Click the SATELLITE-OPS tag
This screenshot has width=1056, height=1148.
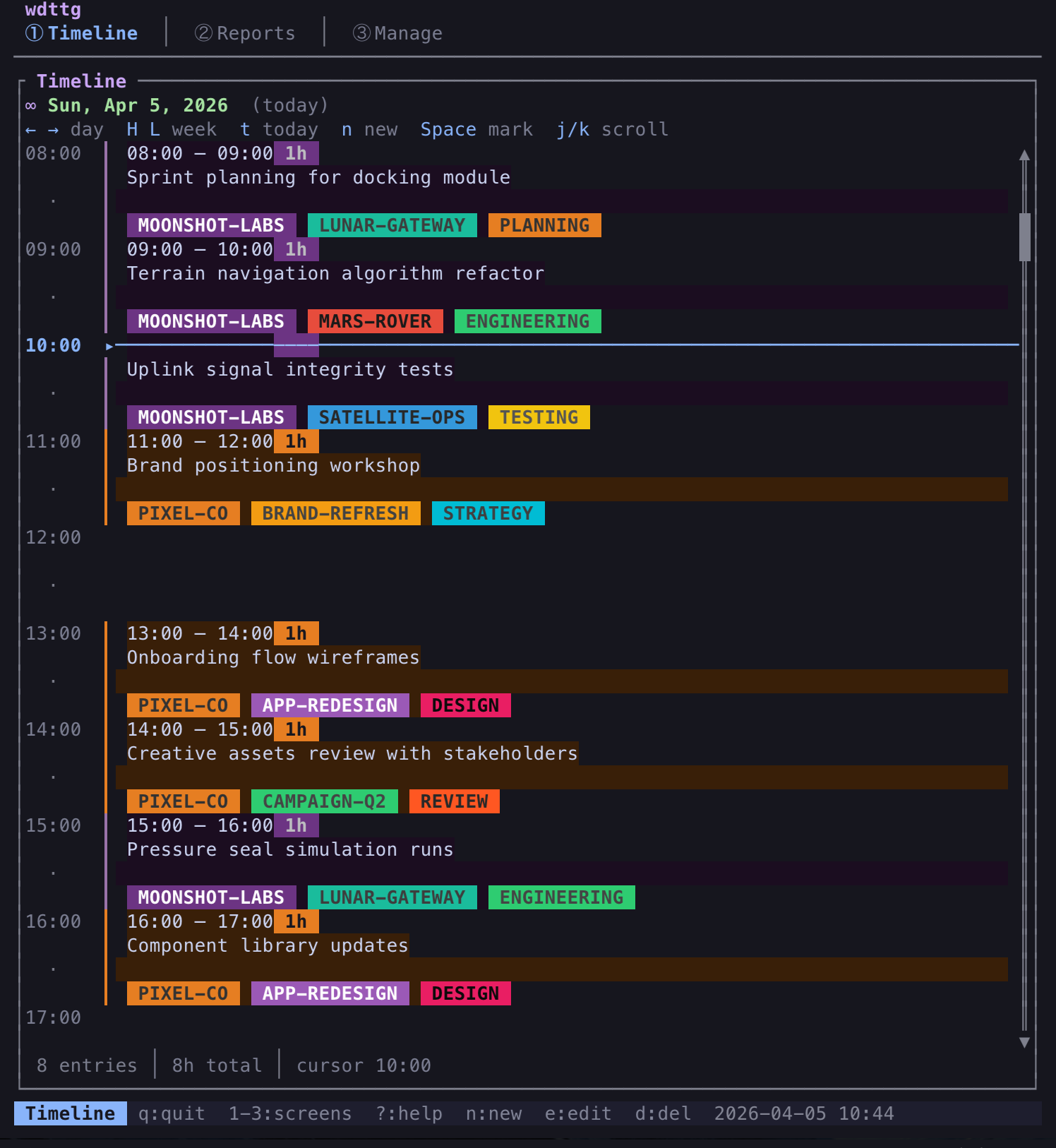point(392,417)
